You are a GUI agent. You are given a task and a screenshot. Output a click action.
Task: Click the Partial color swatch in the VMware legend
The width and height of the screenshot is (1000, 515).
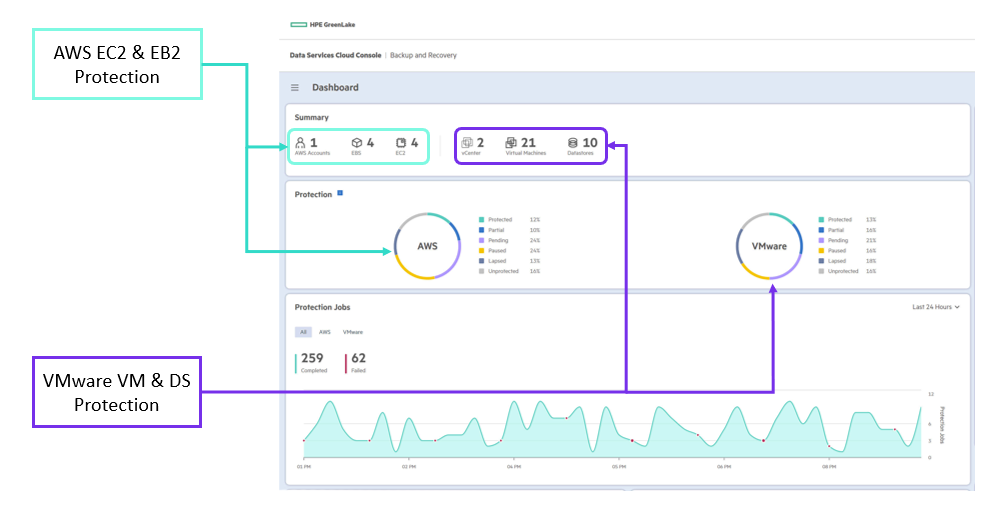[821, 230]
